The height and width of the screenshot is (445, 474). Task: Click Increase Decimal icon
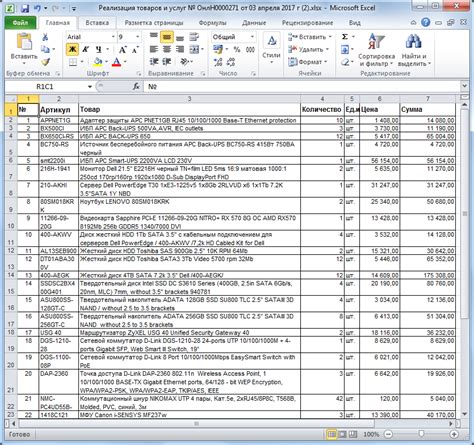point(218,62)
